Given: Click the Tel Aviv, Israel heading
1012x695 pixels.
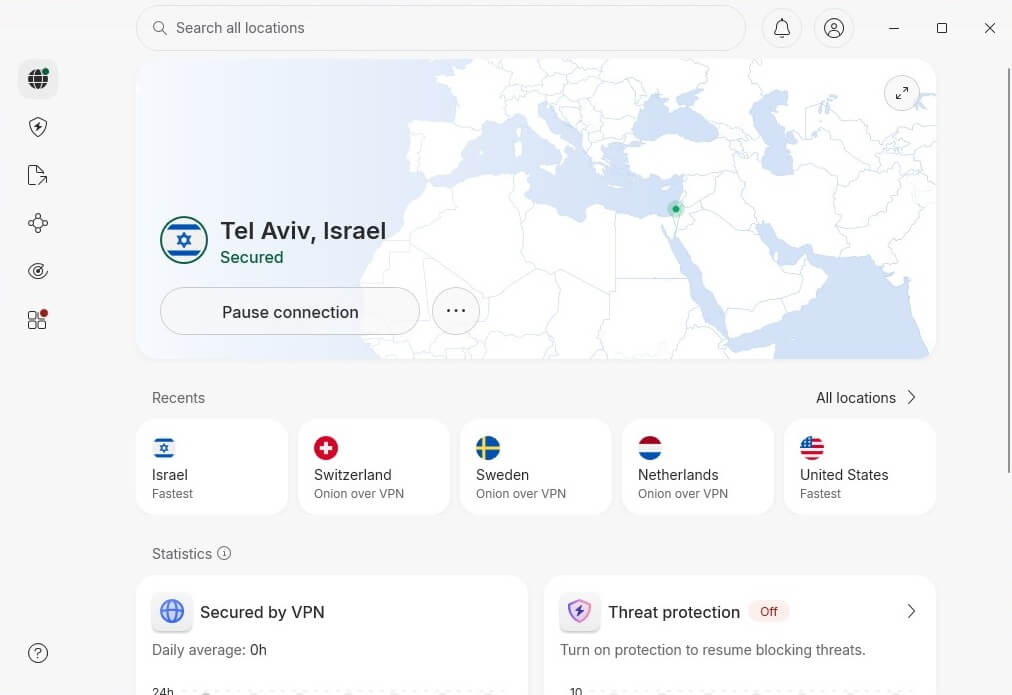Looking at the screenshot, I should (303, 230).
